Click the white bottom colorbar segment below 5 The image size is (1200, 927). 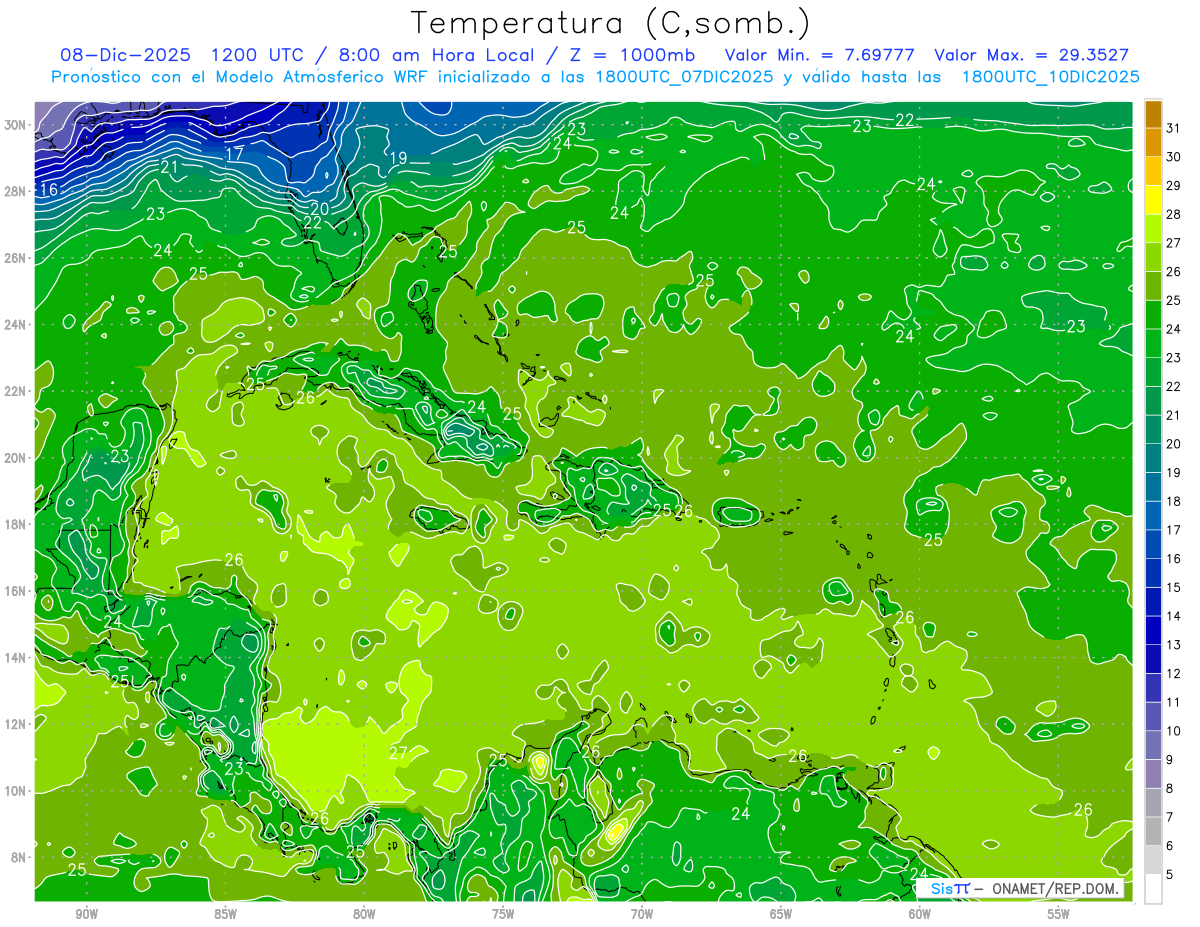(1153, 888)
